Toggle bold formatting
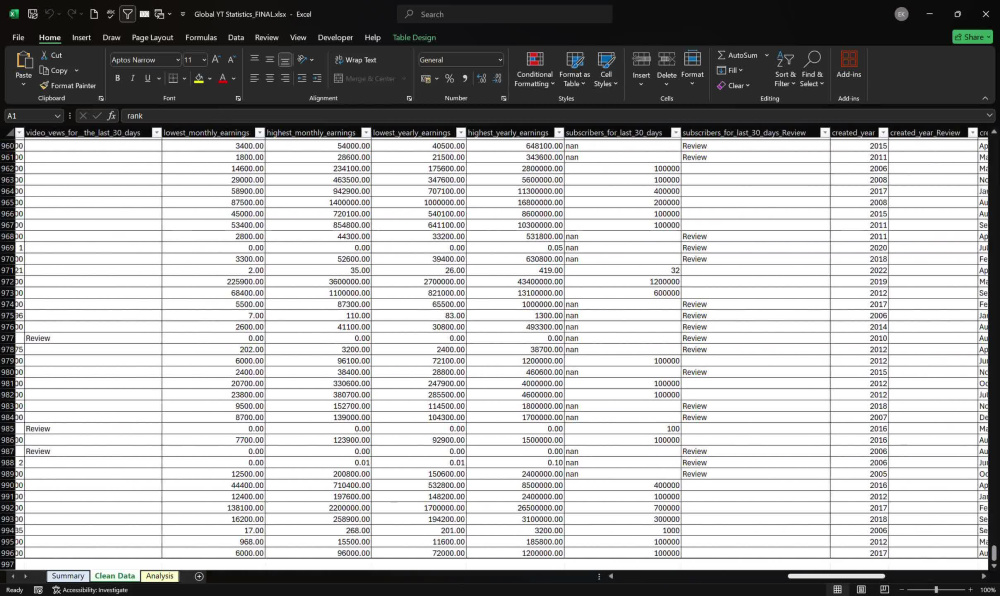1000x596 pixels. click(117, 78)
